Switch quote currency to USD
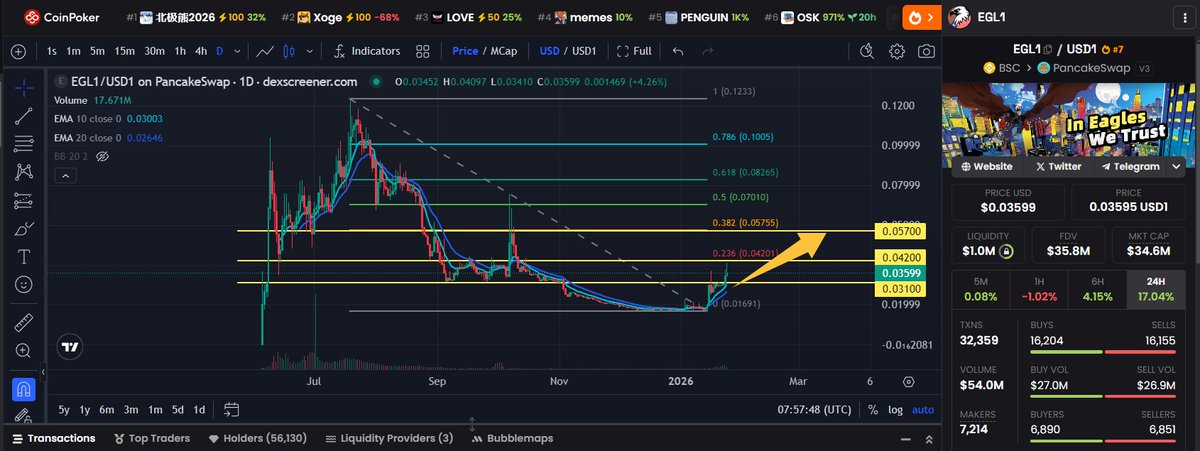The width and height of the screenshot is (1200, 451). [x=549, y=51]
